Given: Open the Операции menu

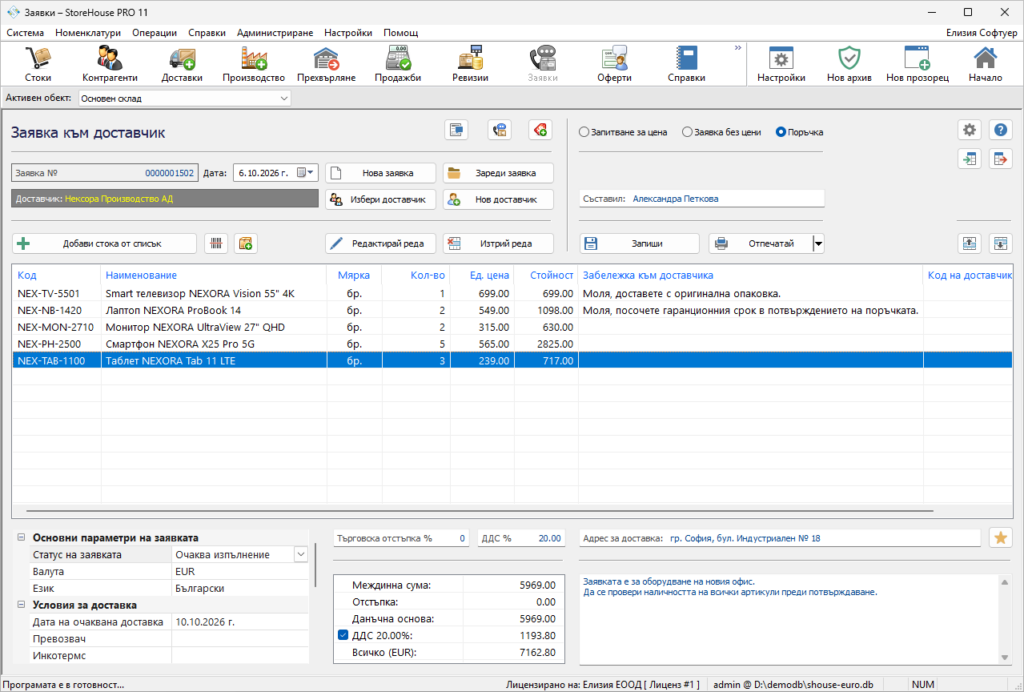Looking at the screenshot, I should pos(154,33).
